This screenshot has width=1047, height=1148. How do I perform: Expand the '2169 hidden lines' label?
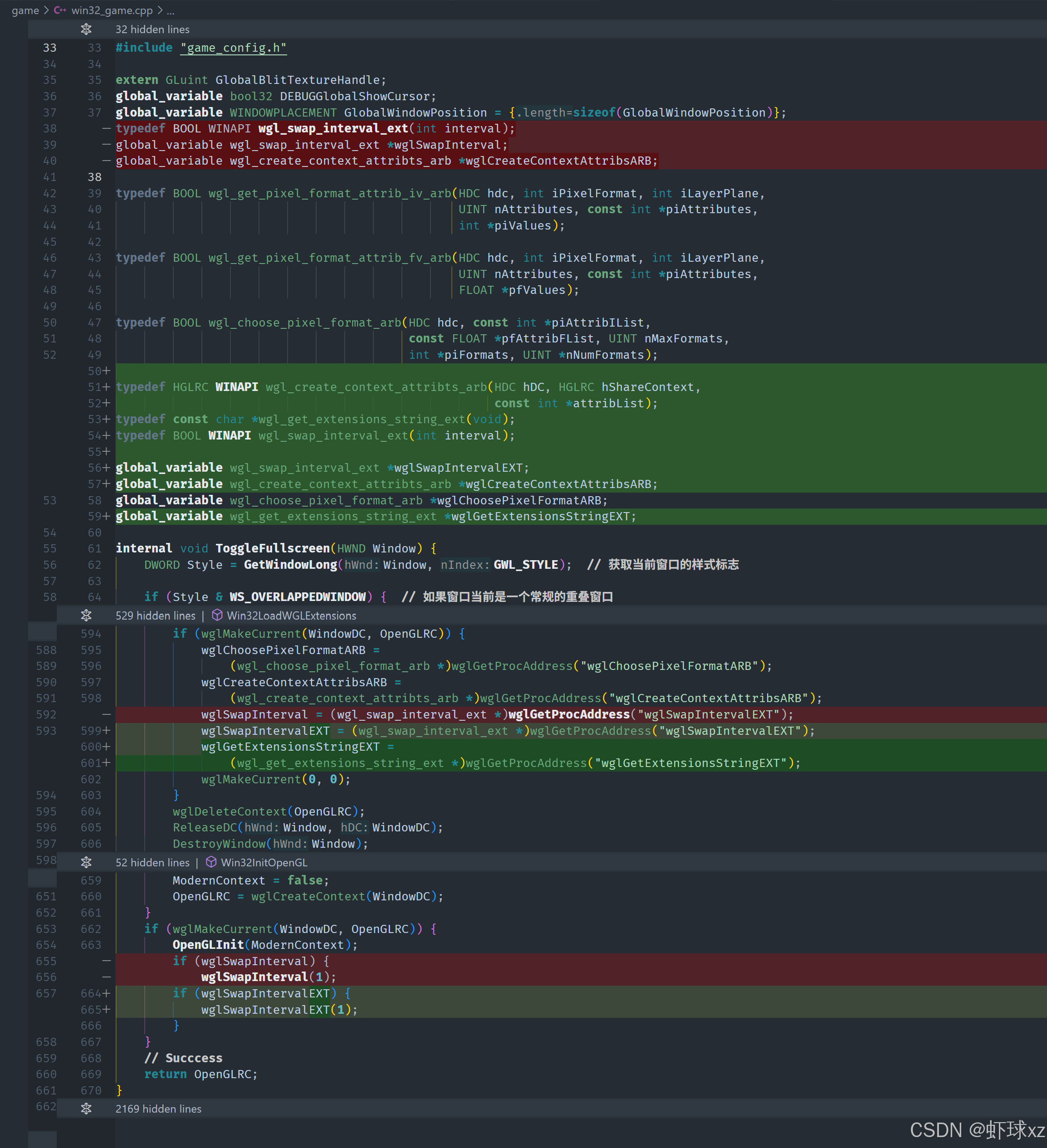(x=158, y=1109)
